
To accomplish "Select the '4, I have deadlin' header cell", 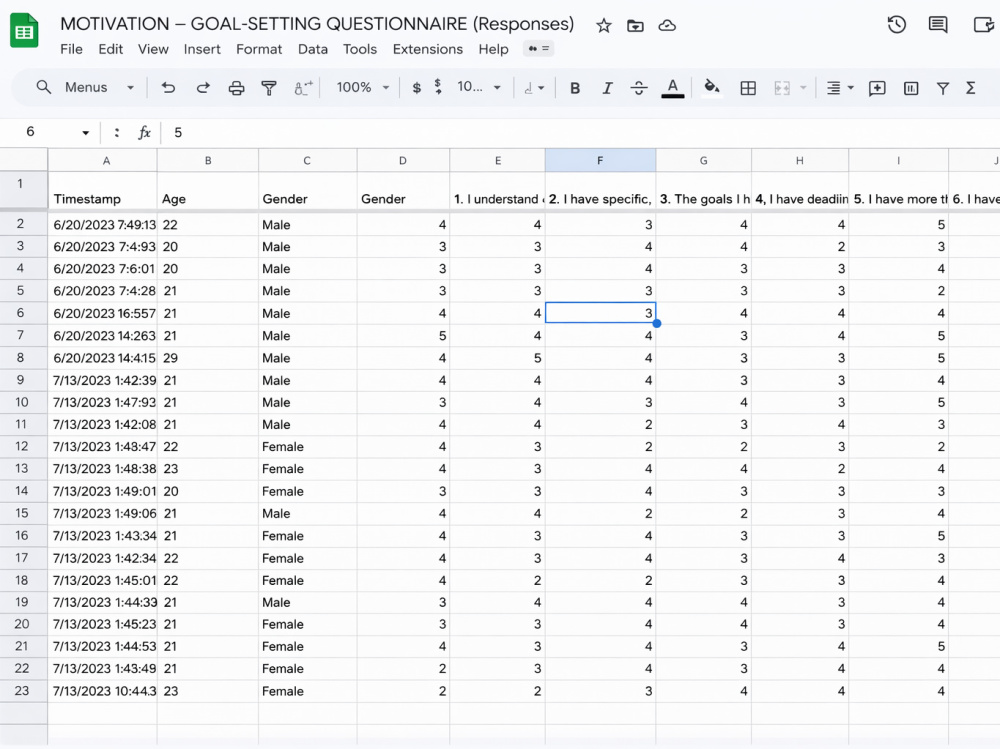I will pos(800,191).
